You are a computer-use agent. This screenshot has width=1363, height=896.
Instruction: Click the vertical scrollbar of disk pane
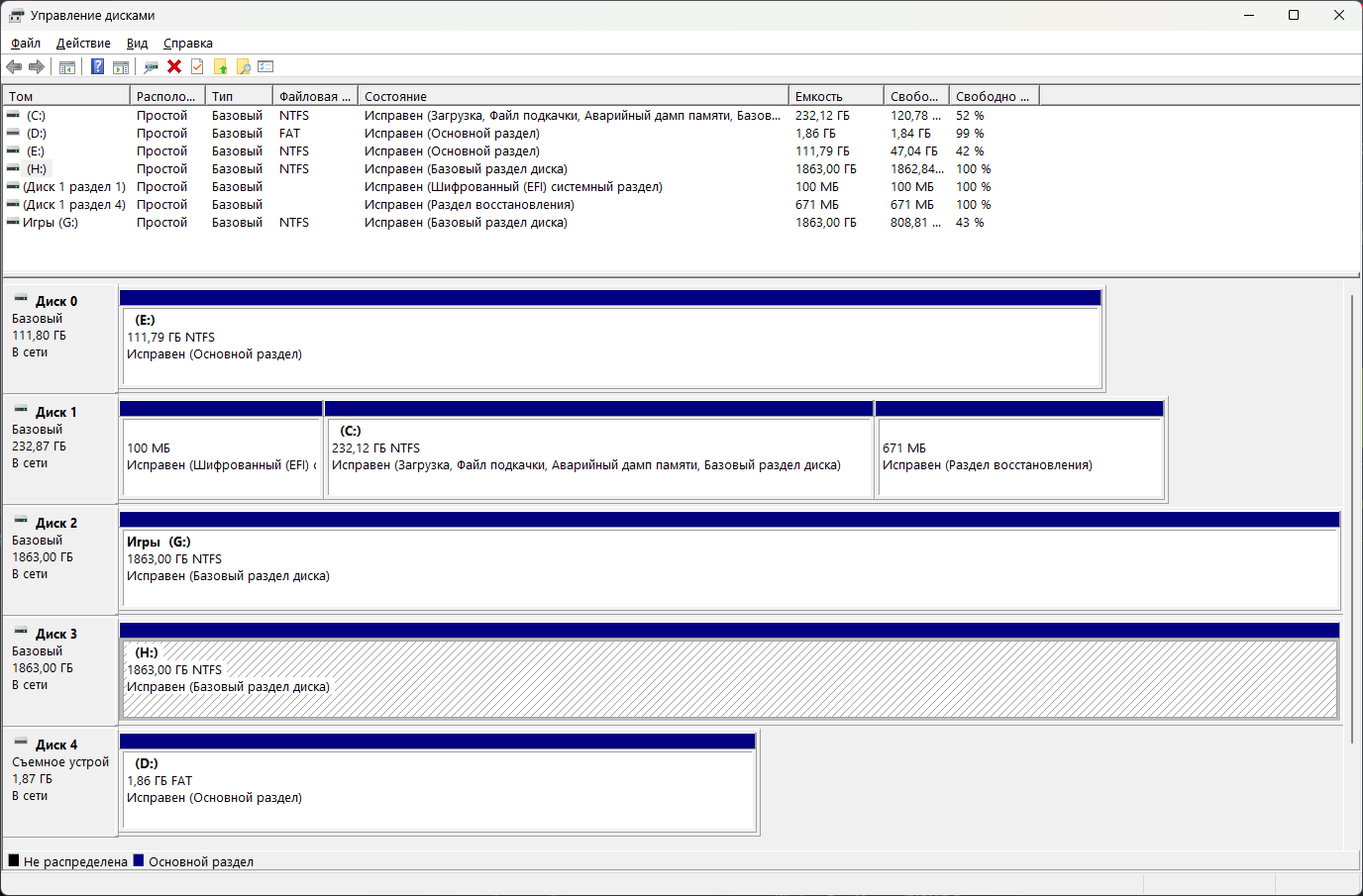click(1352, 515)
